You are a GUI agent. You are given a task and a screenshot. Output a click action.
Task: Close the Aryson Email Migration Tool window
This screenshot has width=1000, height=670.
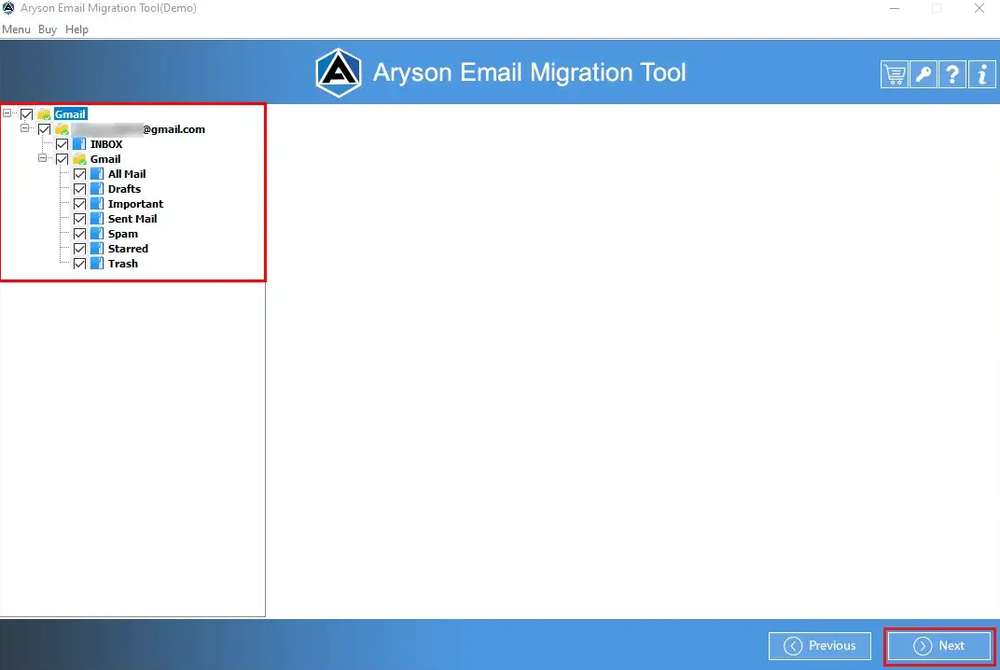click(980, 8)
